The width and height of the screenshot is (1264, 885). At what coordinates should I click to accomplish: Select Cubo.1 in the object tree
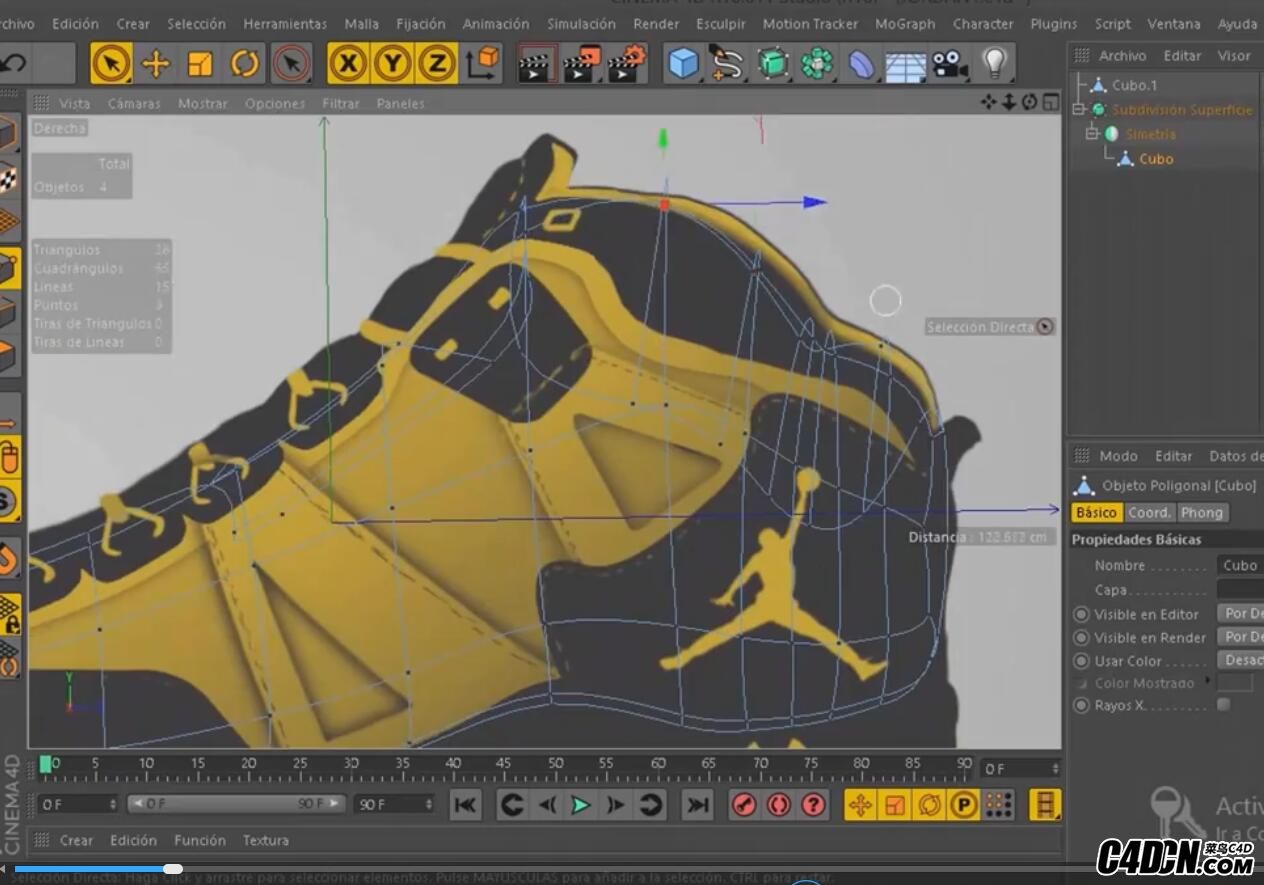point(1134,85)
